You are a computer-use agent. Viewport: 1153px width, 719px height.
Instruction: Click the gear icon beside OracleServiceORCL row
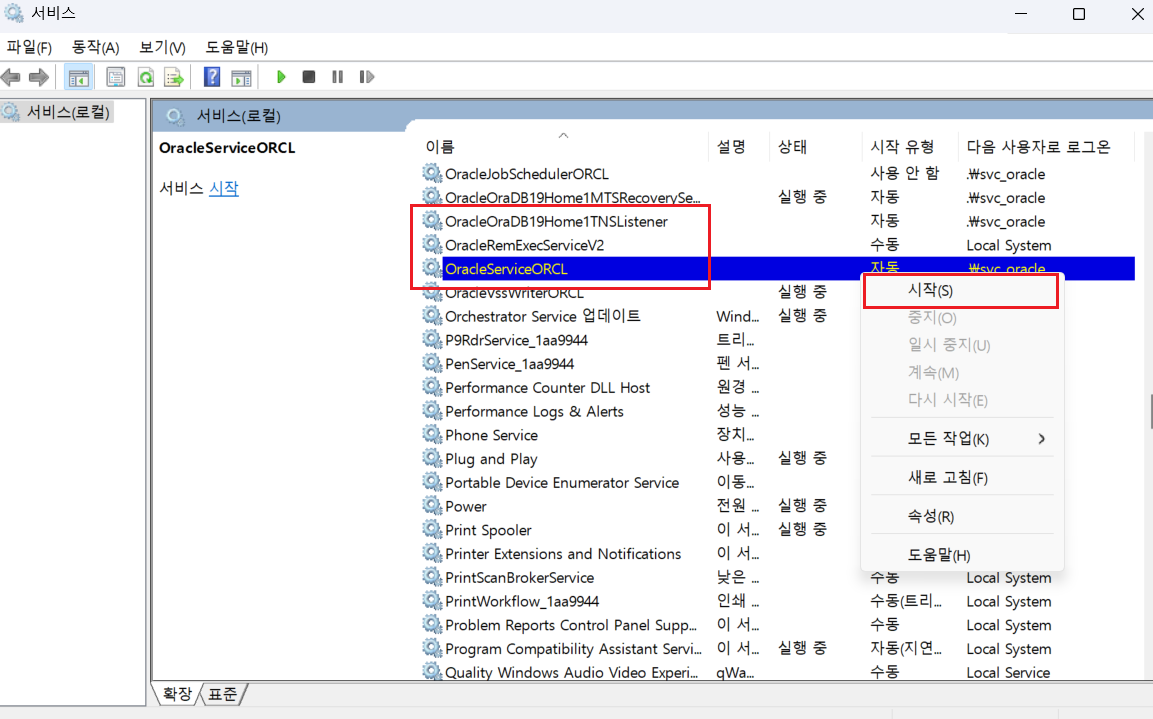coord(432,268)
